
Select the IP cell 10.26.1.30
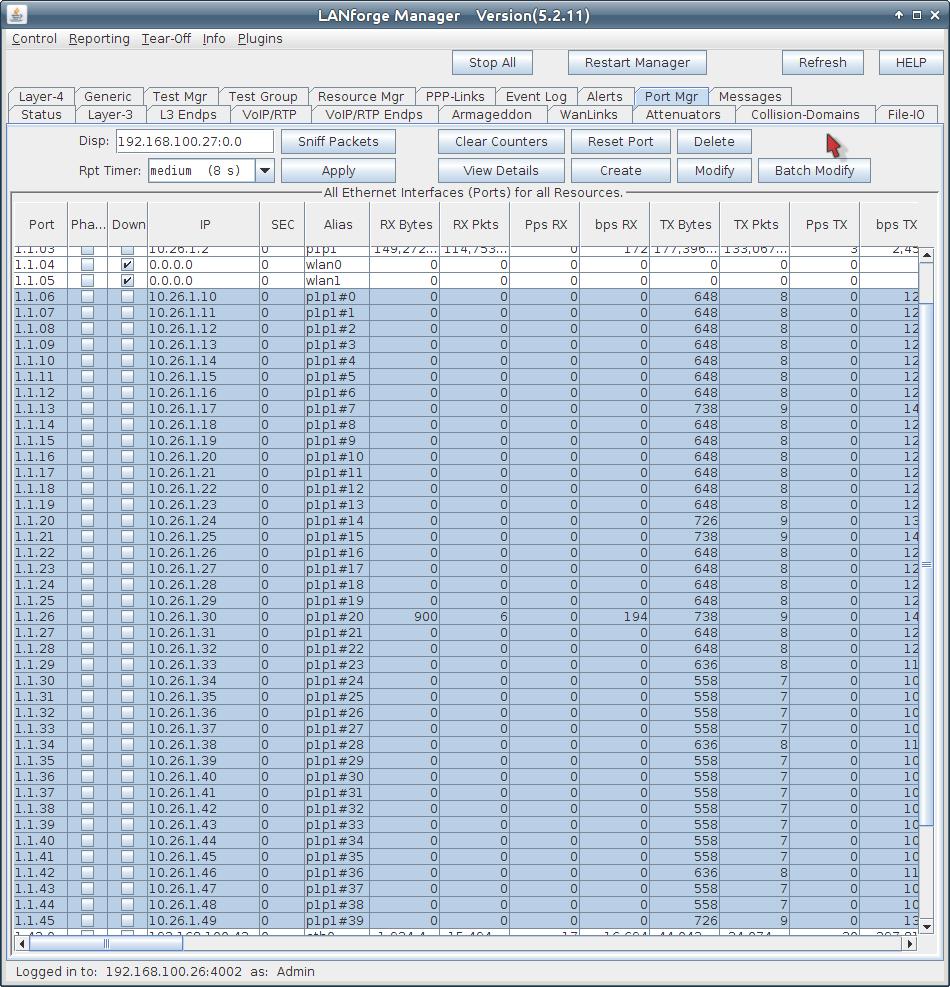(203, 617)
